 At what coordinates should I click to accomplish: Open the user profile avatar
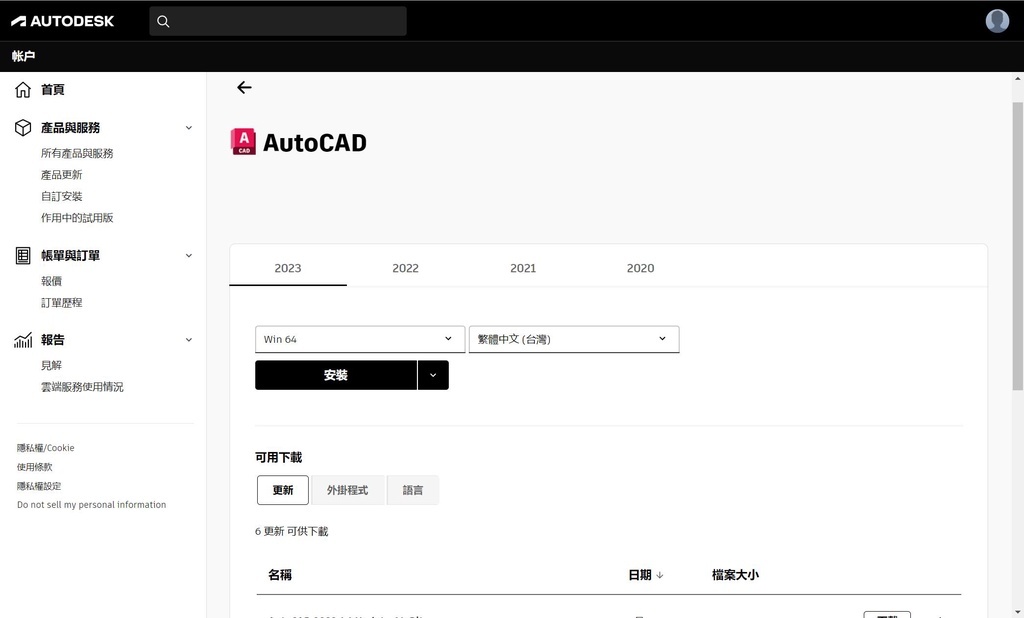[997, 21]
